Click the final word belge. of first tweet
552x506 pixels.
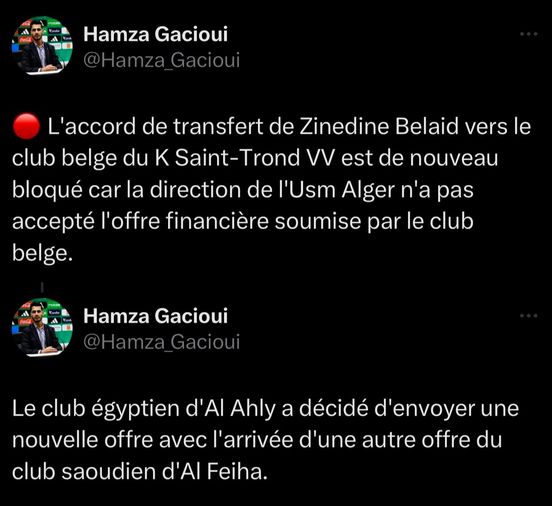click(42, 253)
